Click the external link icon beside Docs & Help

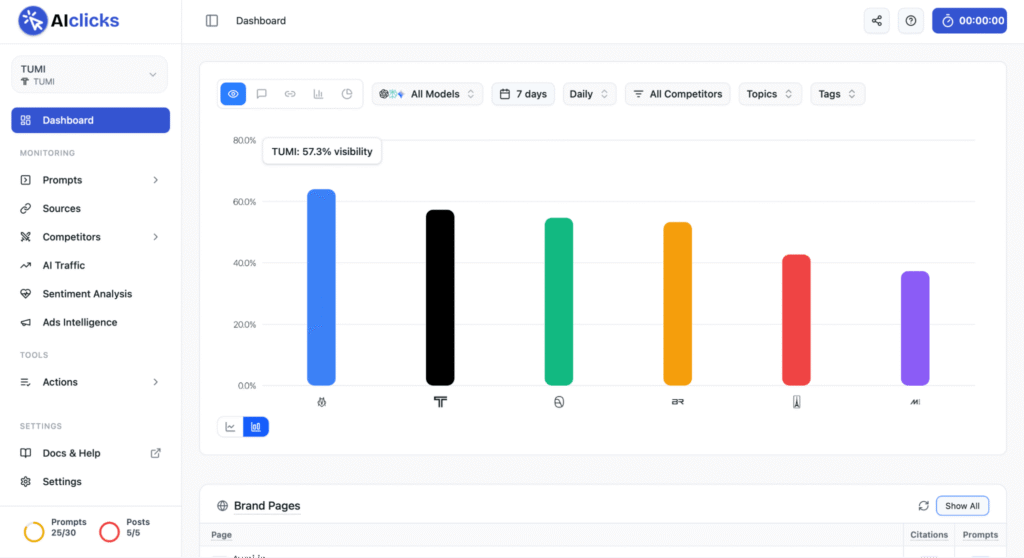pos(155,453)
